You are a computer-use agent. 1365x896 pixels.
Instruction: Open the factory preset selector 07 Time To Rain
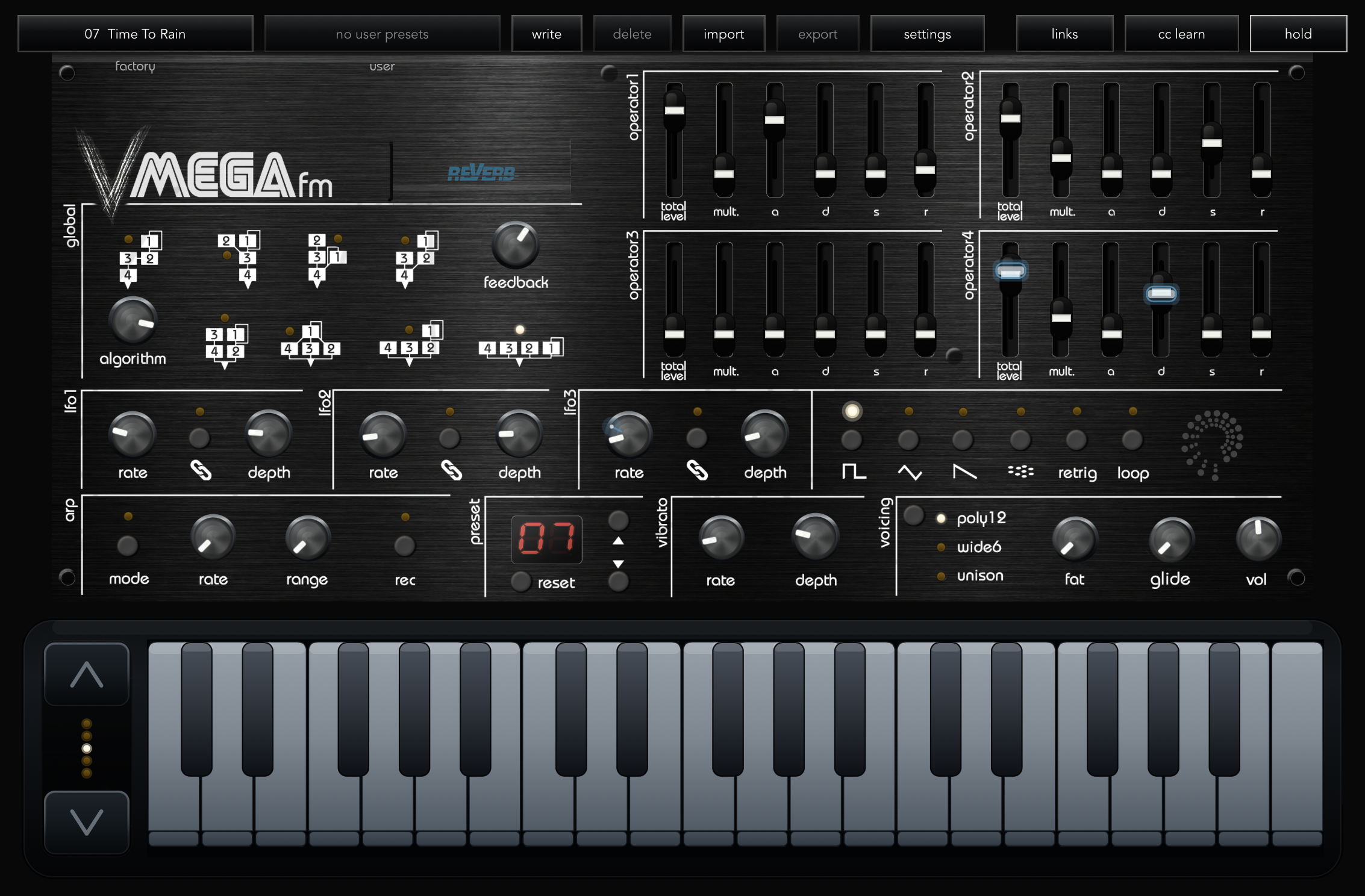(x=136, y=34)
